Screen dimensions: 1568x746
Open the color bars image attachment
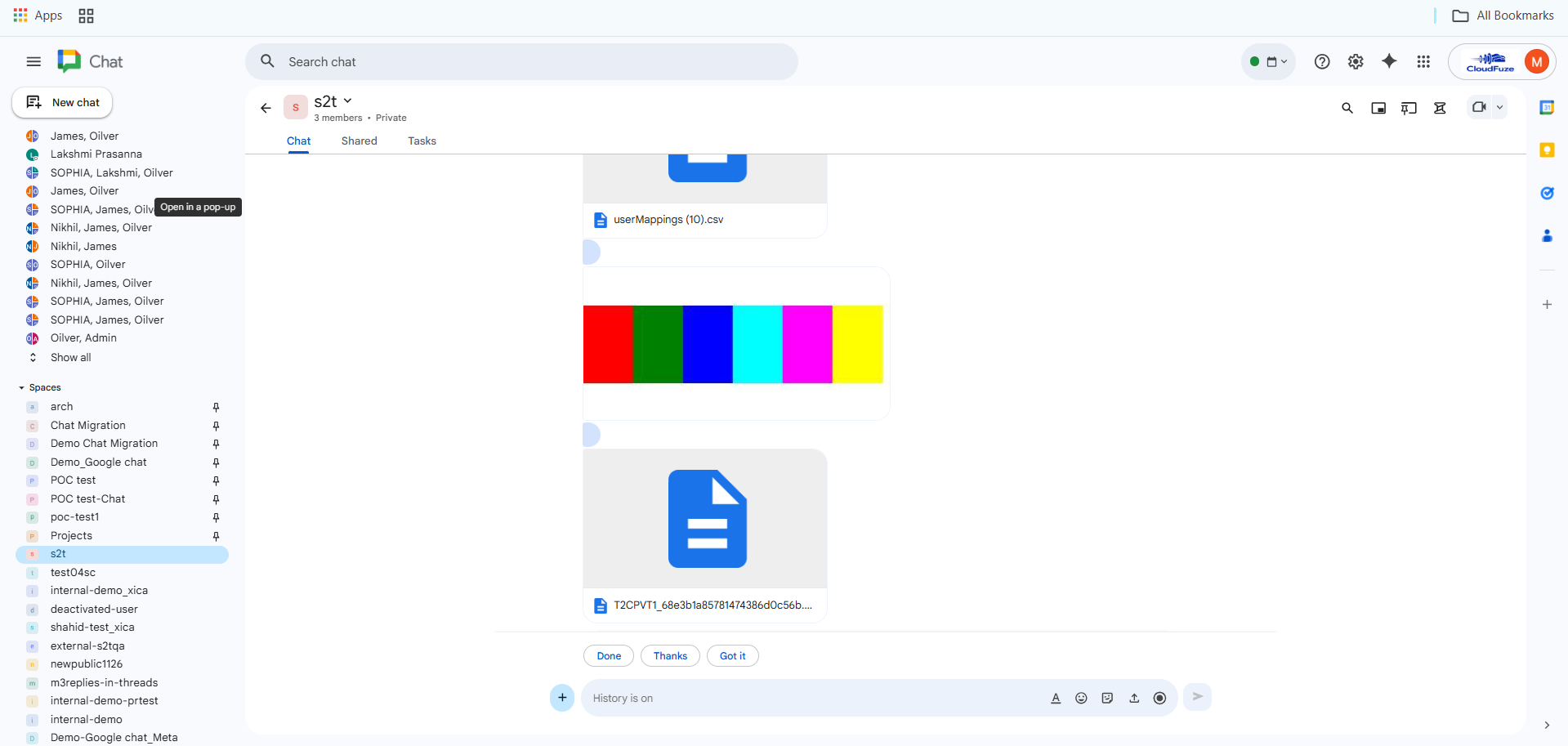click(733, 344)
